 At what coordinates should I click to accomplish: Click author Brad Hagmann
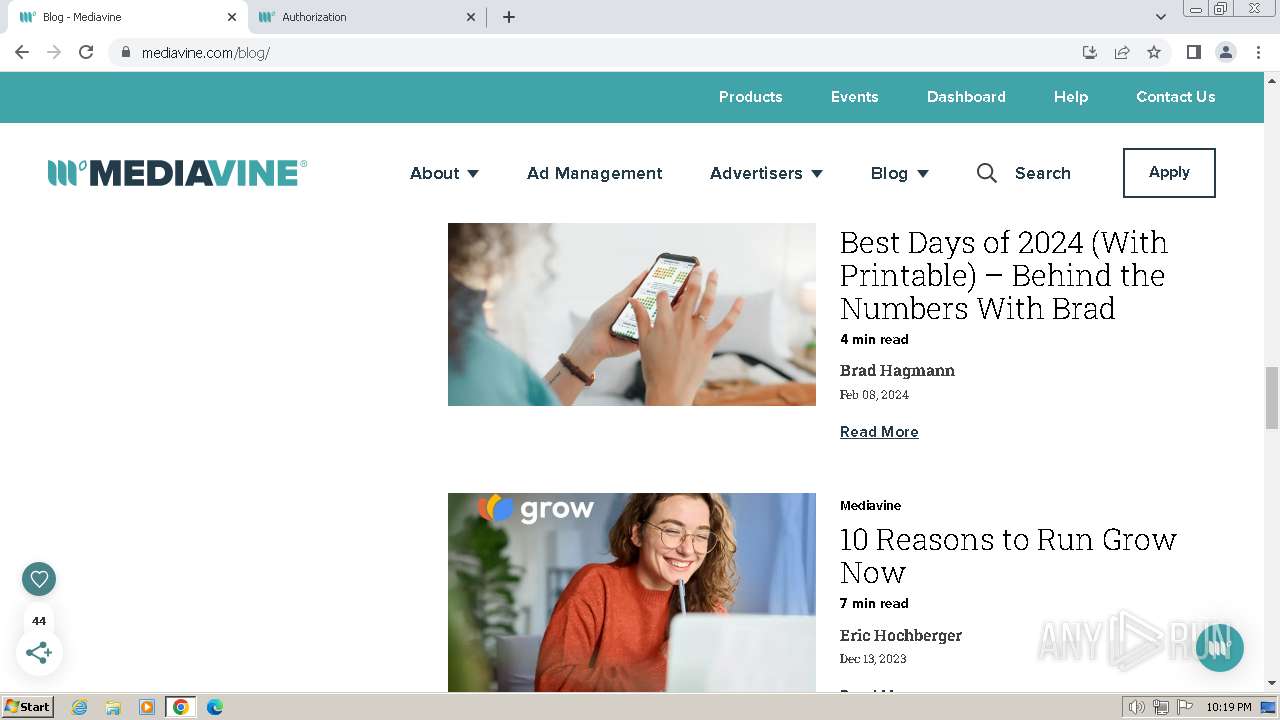(x=897, y=370)
